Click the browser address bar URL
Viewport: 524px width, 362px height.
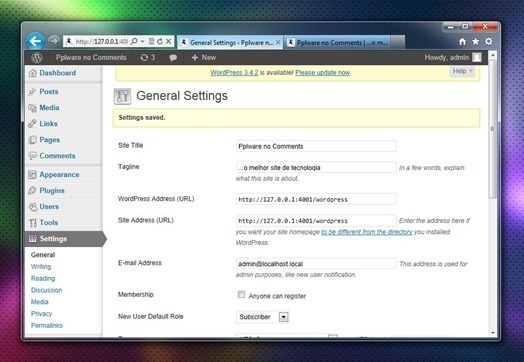(x=102, y=41)
